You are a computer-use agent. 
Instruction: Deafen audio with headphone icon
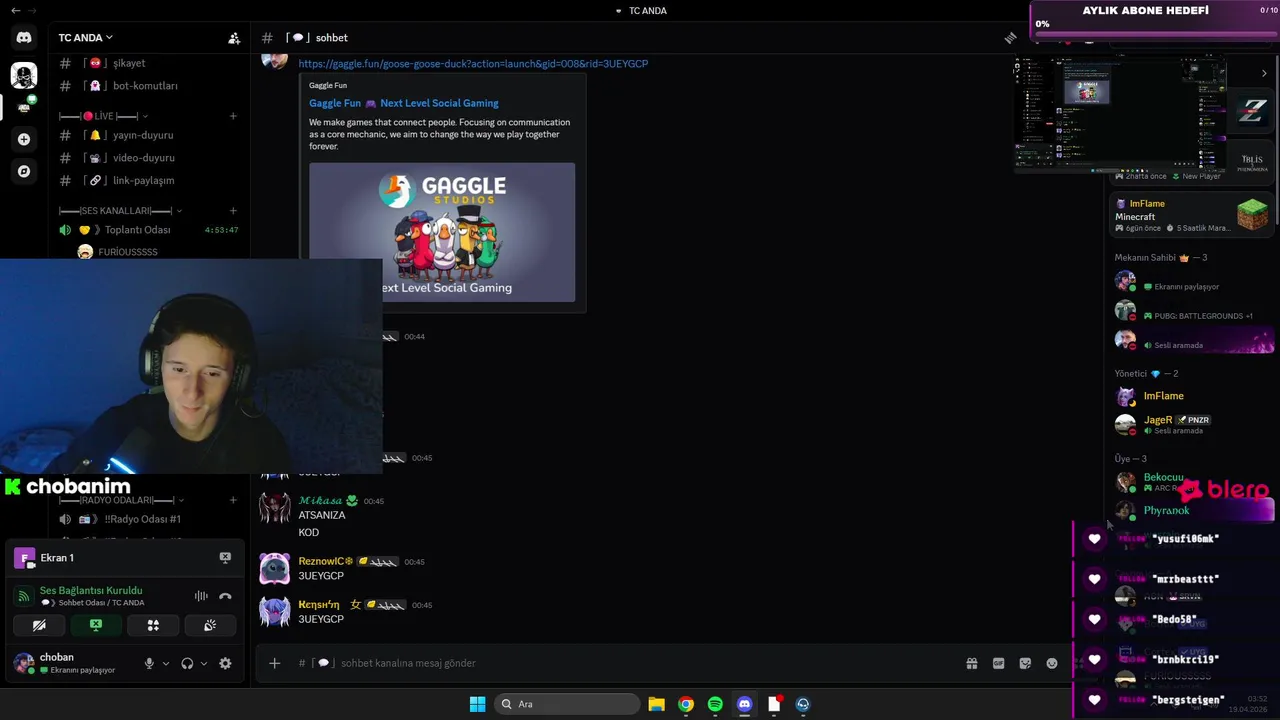(x=187, y=663)
